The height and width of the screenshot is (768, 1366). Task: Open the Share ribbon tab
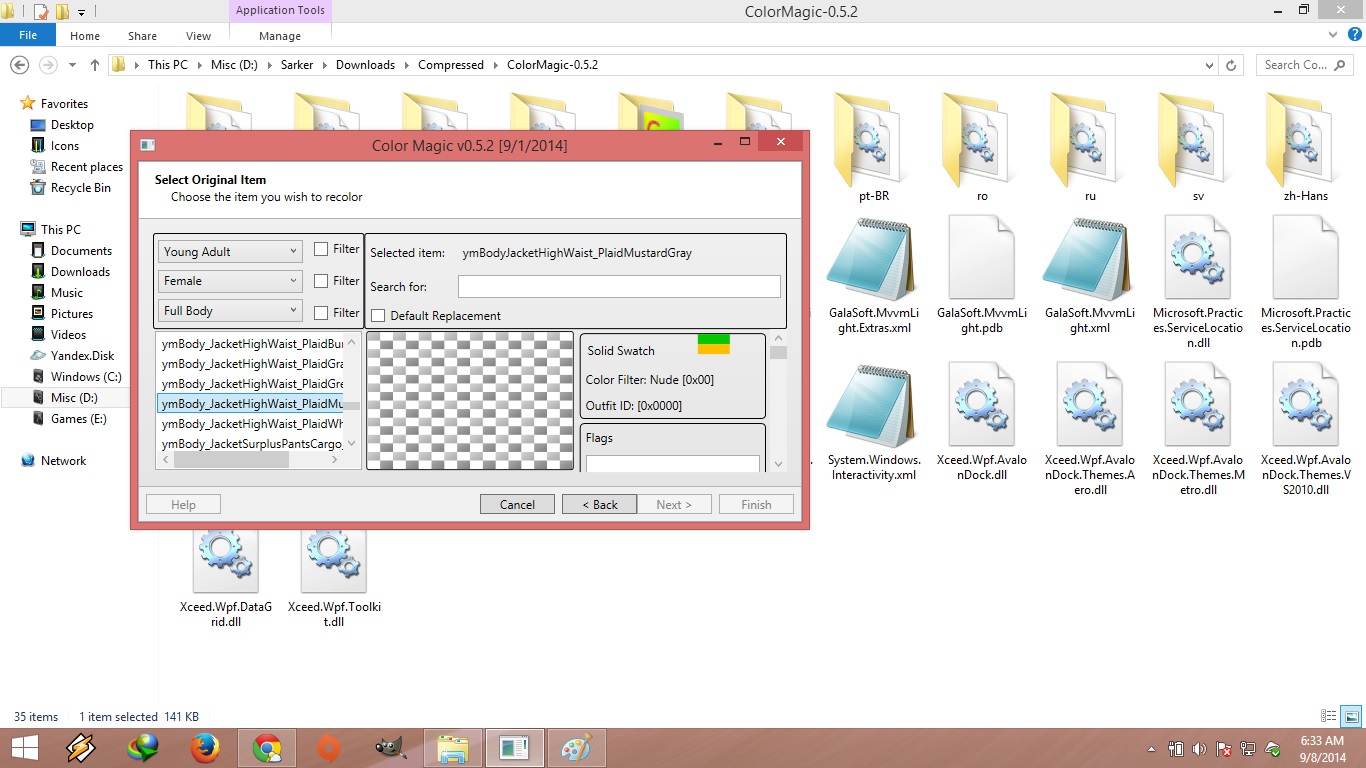pyautogui.click(x=142, y=36)
